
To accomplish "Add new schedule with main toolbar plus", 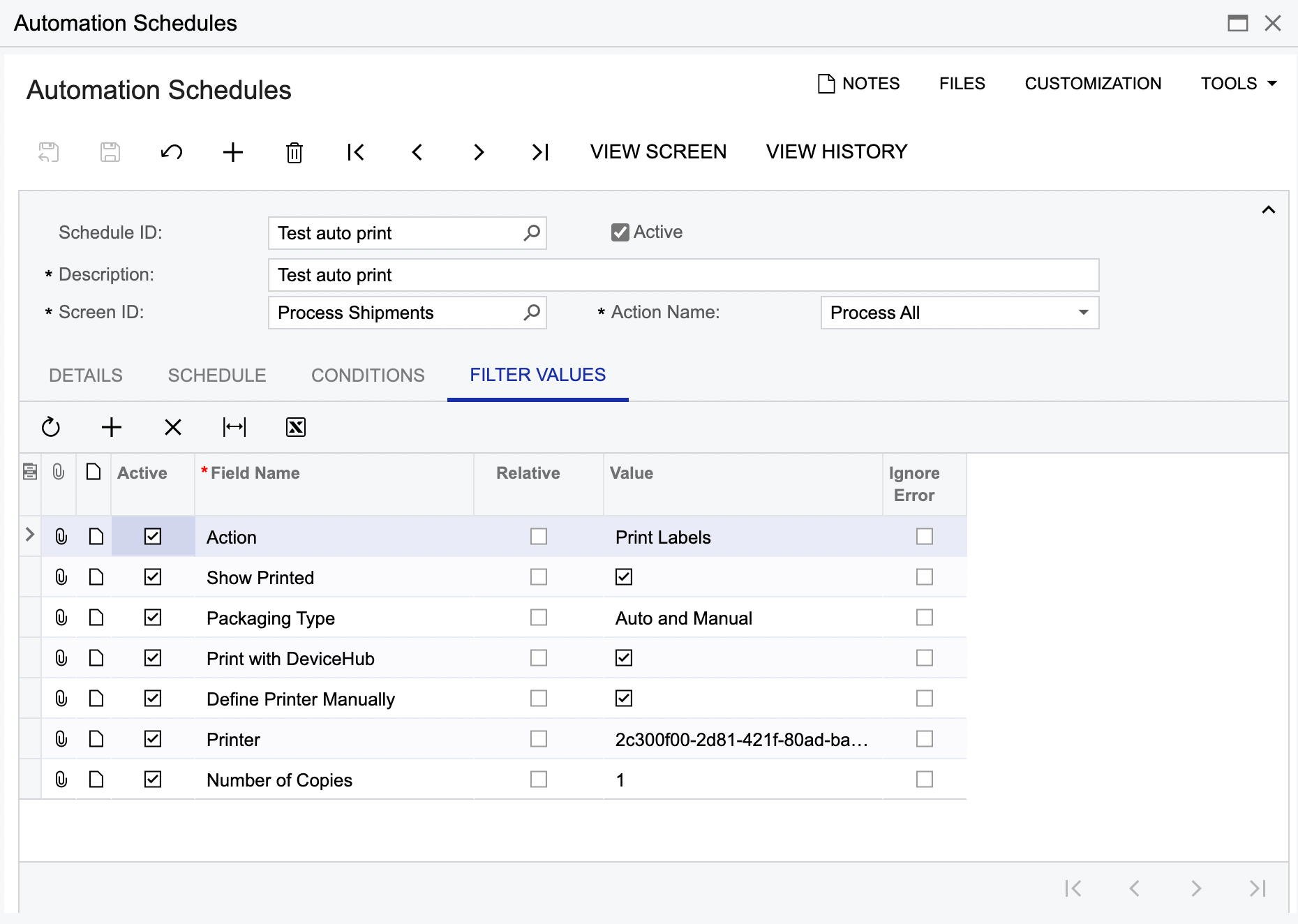I will [x=233, y=152].
